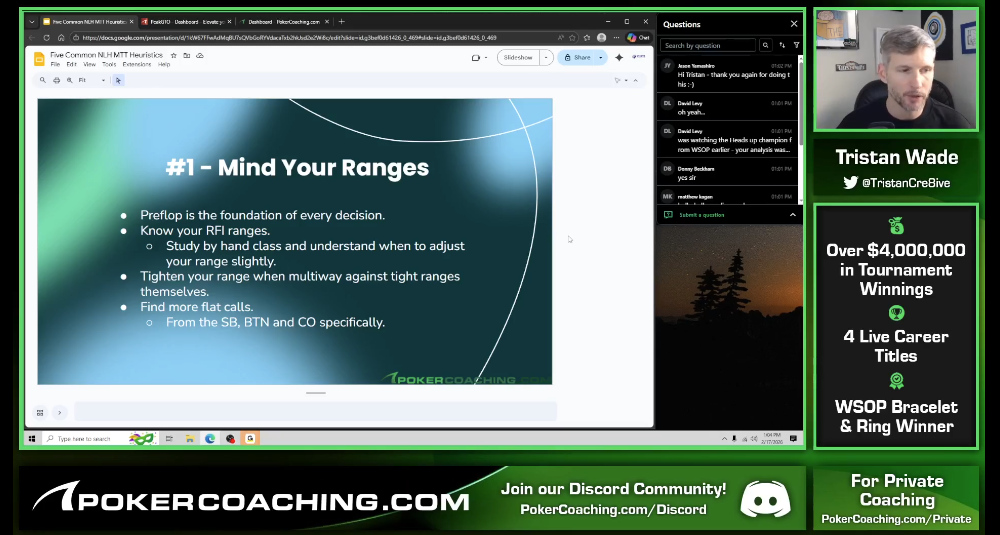Screen dimensions: 1000x535
Task: Switch to the Five Common NLH MTT Heuristics tab
Action: pos(88,22)
